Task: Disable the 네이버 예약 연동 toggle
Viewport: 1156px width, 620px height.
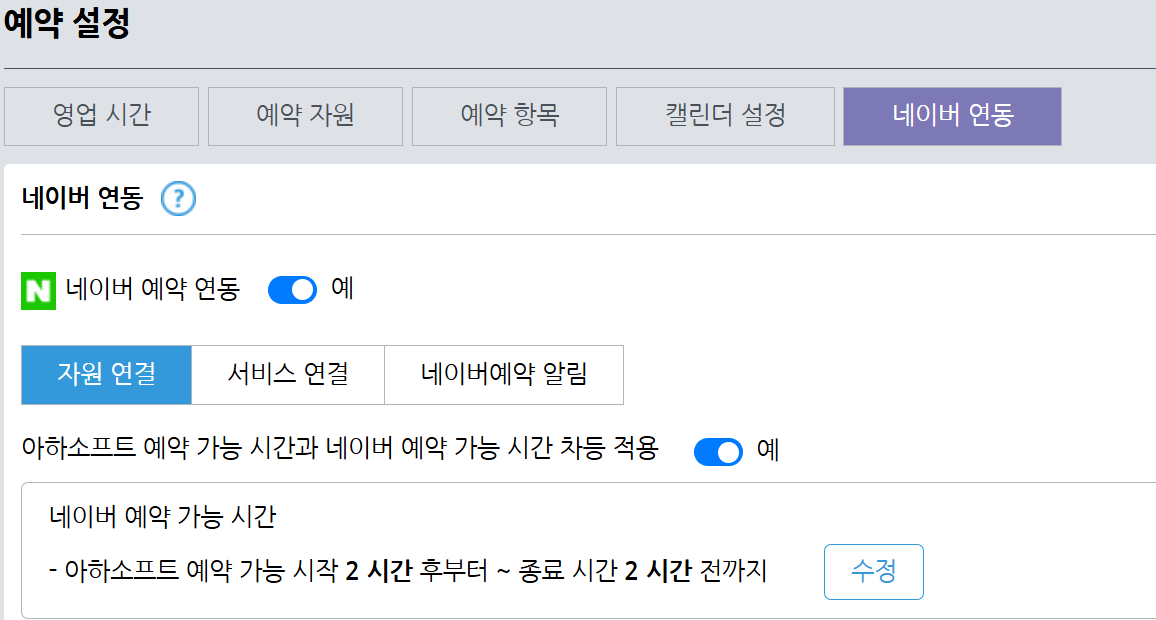Action: (291, 289)
